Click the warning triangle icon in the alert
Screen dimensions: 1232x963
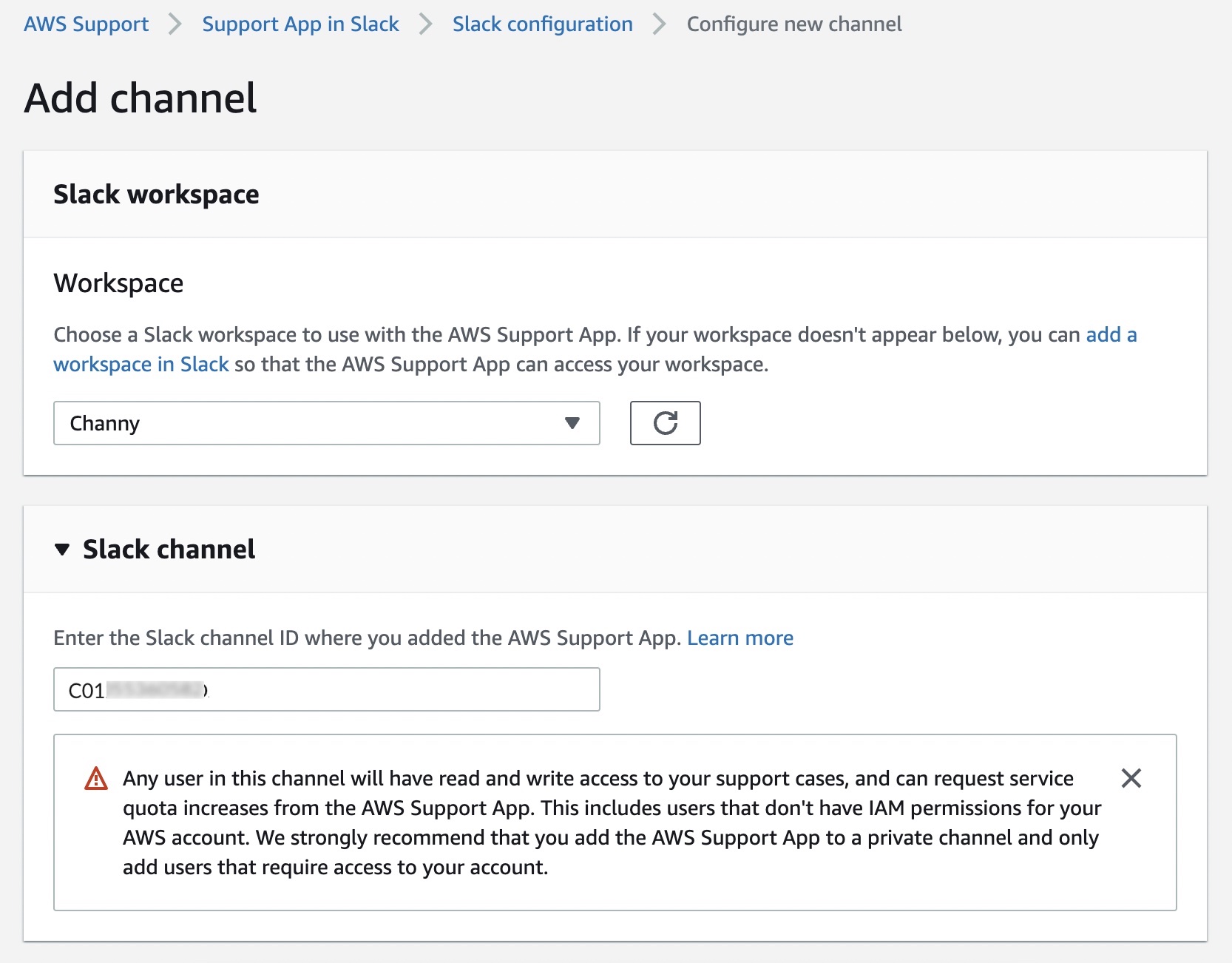95,778
